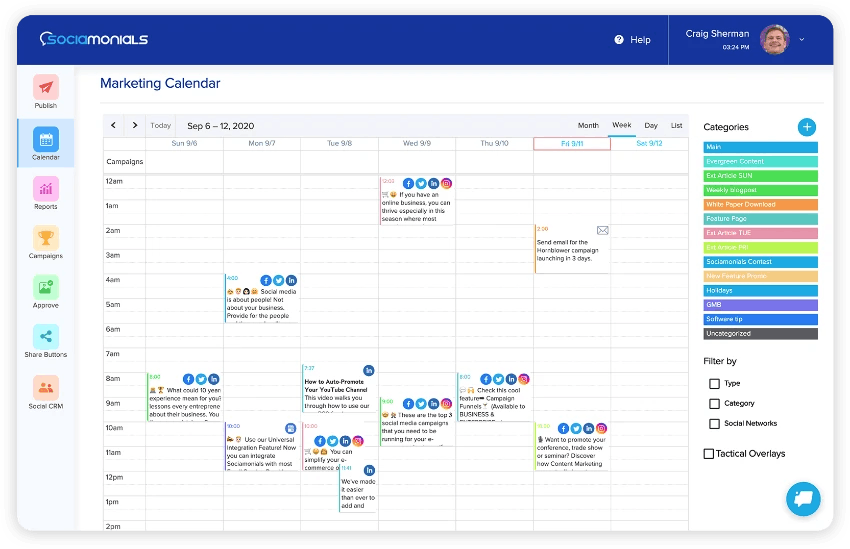Go to the previous week arrow

click(x=113, y=126)
